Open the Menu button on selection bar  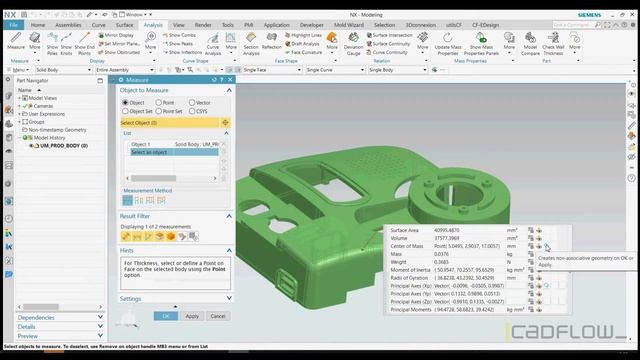tap(18, 70)
